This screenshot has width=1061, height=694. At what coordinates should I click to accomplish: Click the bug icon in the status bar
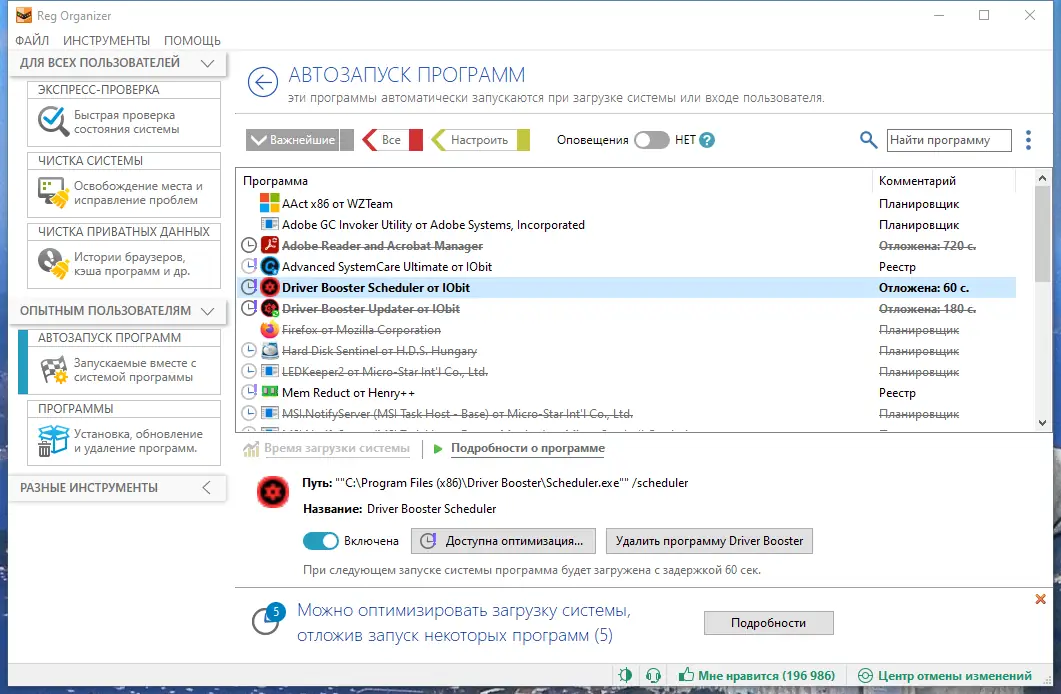click(x=625, y=675)
